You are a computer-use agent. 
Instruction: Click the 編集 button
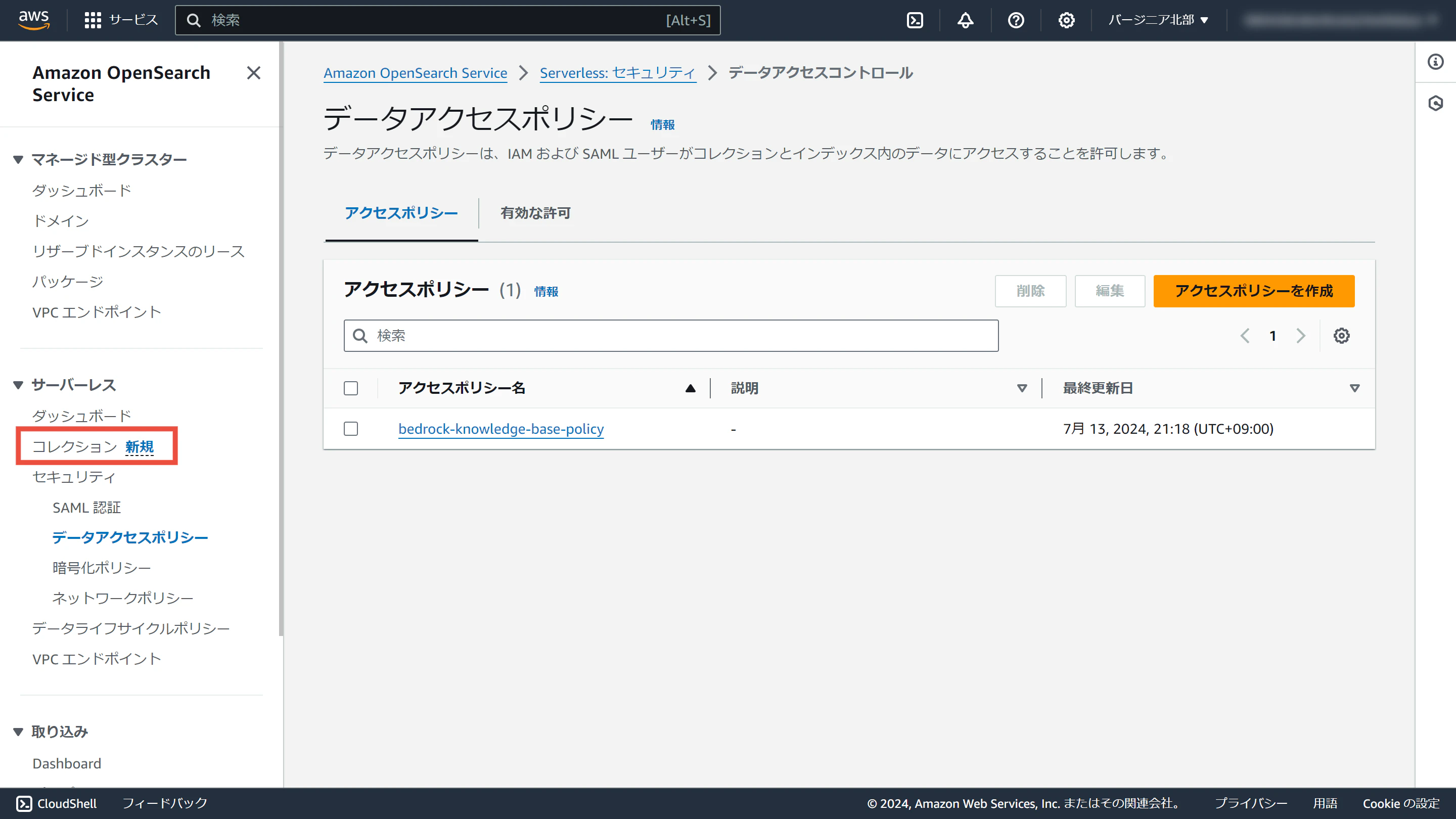(x=1110, y=291)
